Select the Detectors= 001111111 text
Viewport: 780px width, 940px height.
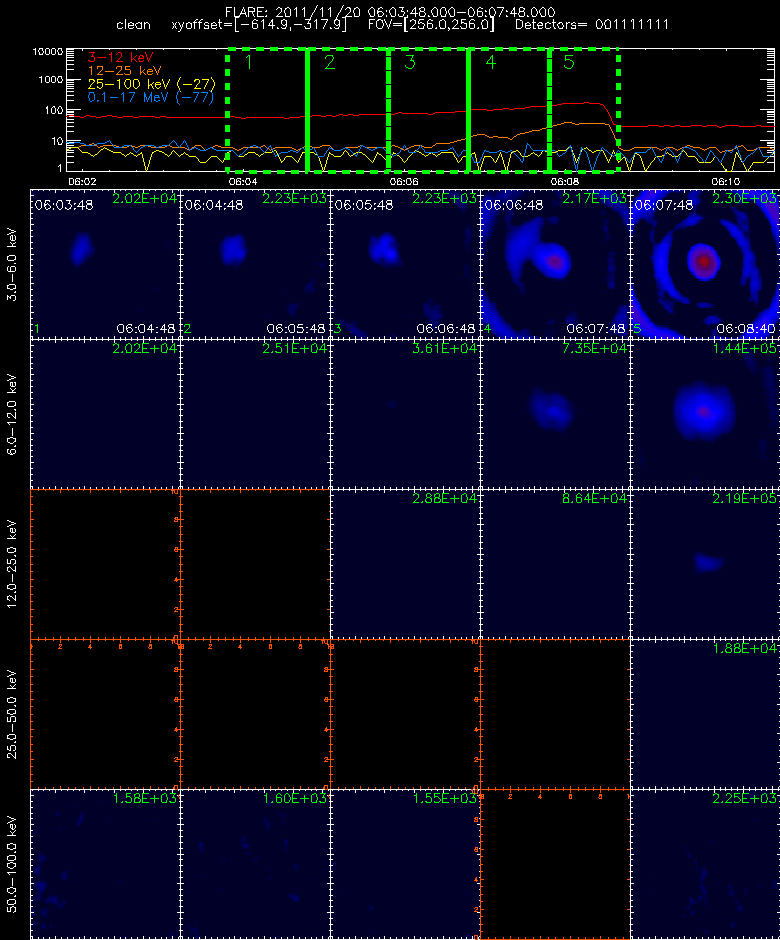[592, 25]
